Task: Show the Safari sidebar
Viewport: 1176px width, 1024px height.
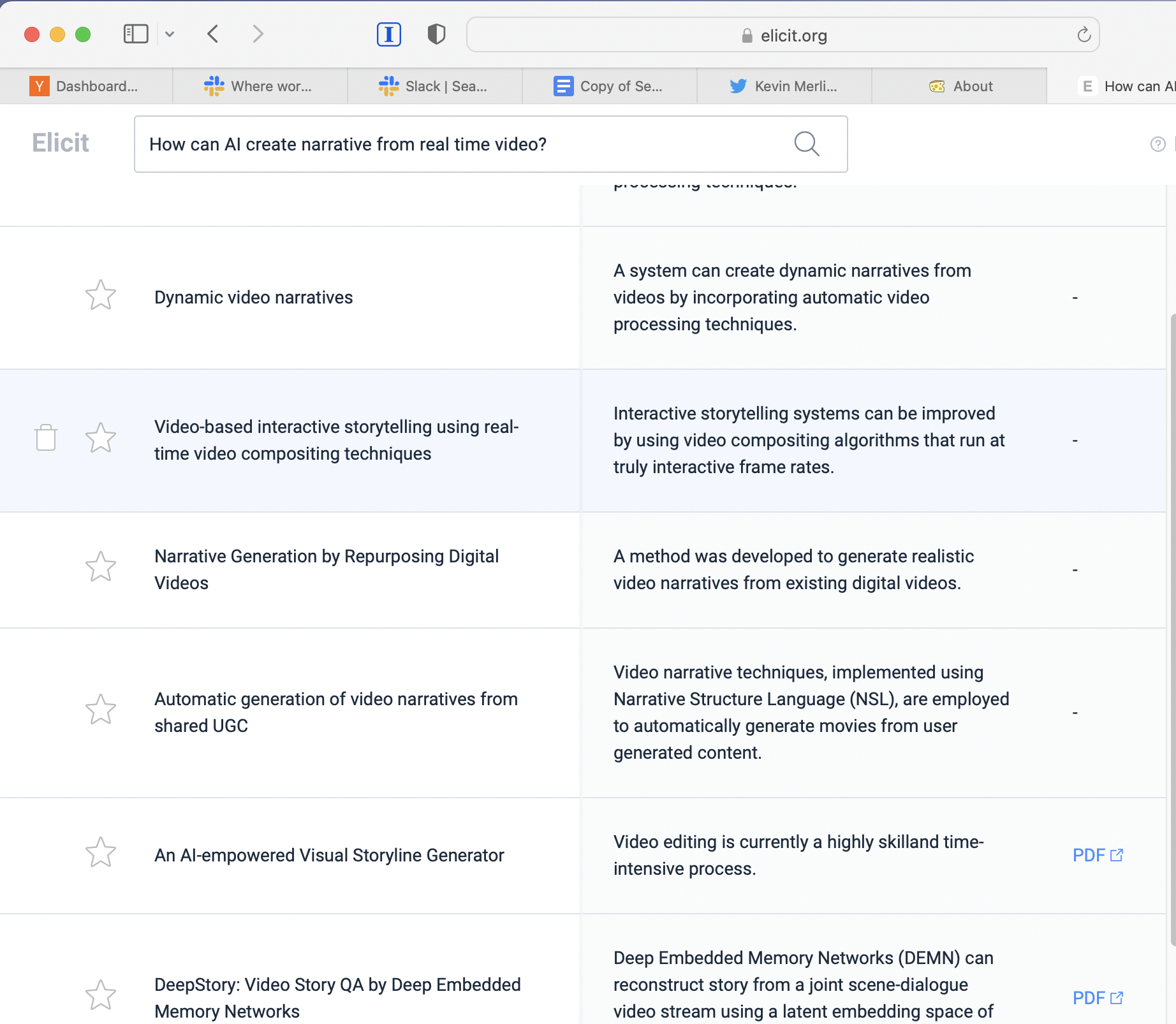Action: pos(135,34)
